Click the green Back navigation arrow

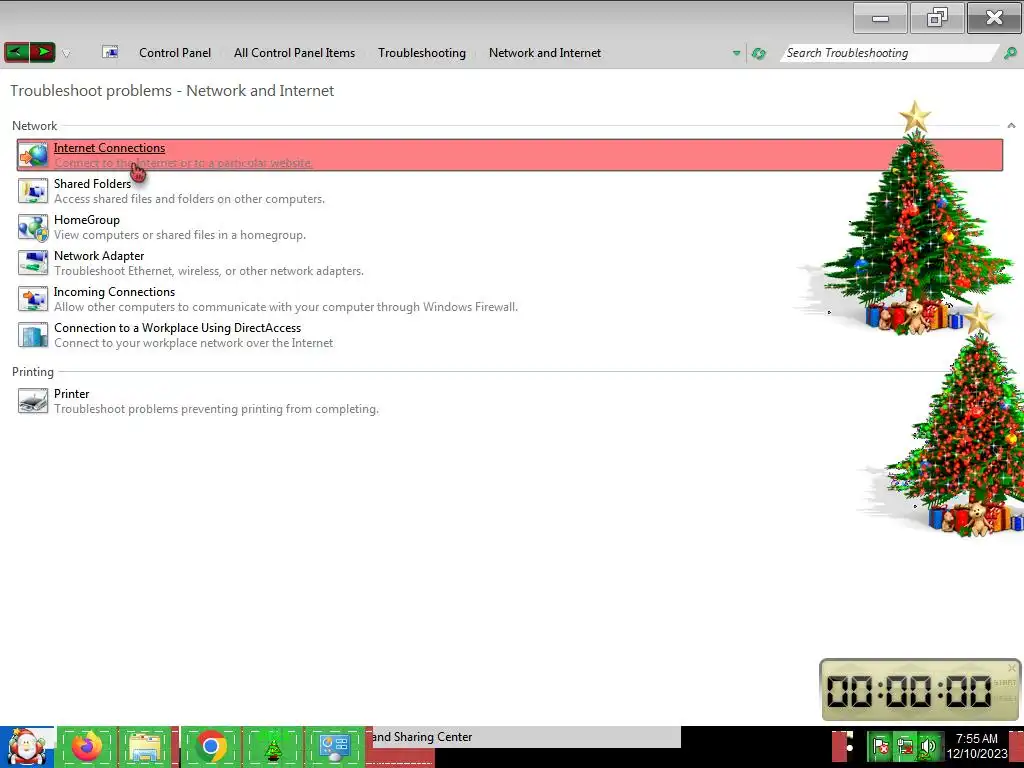pos(16,52)
